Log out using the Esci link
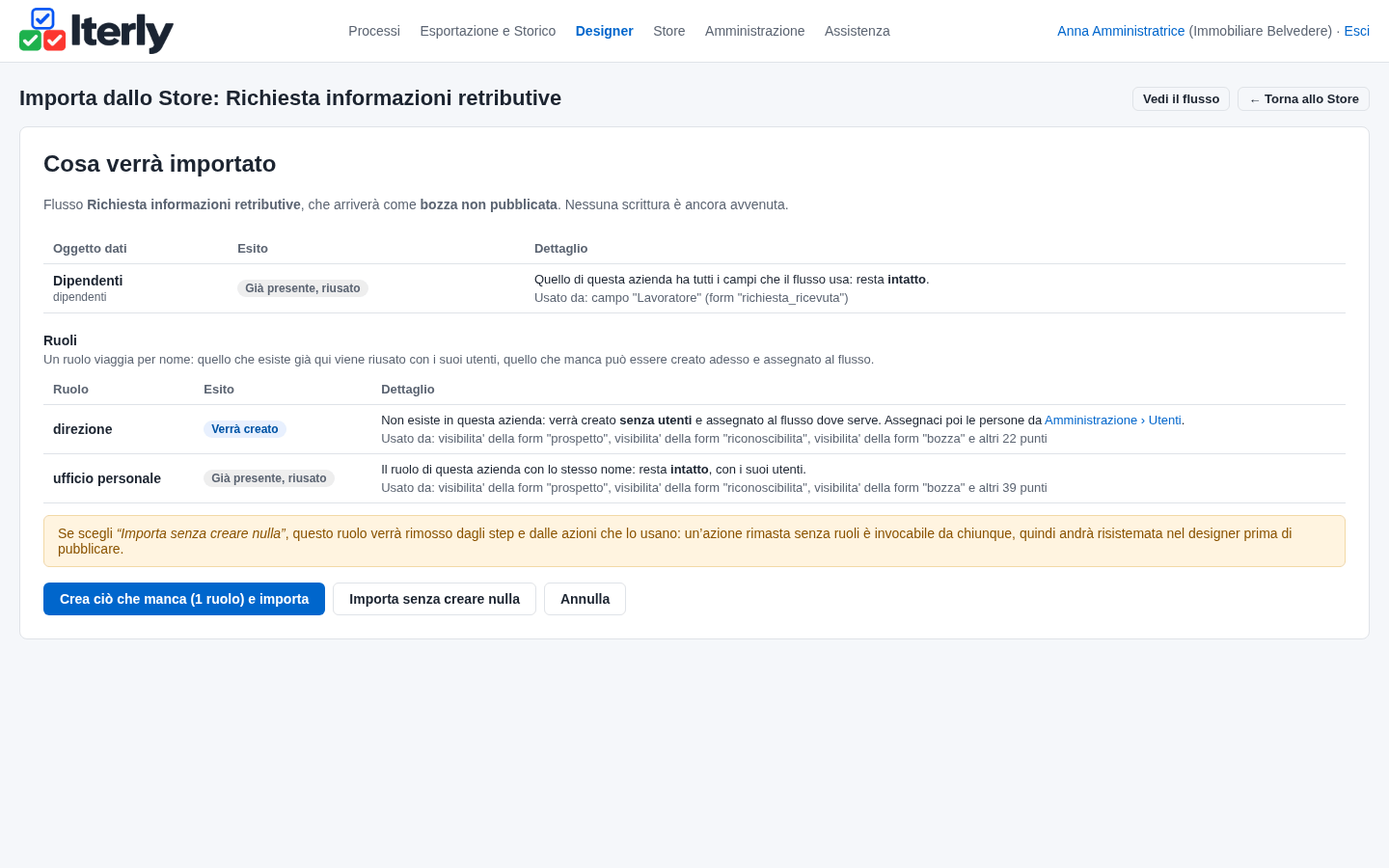The image size is (1389, 868). (1357, 31)
